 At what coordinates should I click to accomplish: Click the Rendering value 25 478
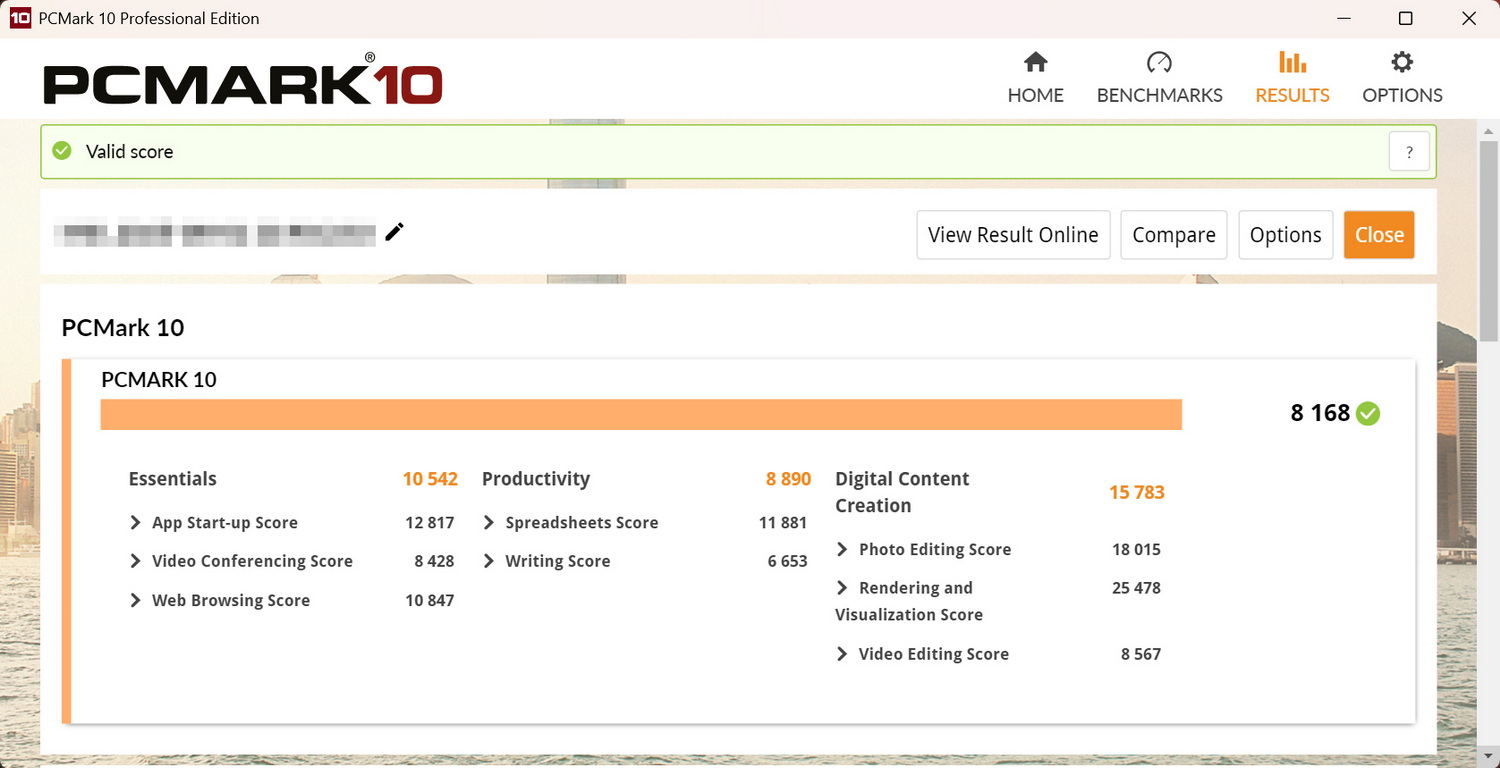(1136, 588)
